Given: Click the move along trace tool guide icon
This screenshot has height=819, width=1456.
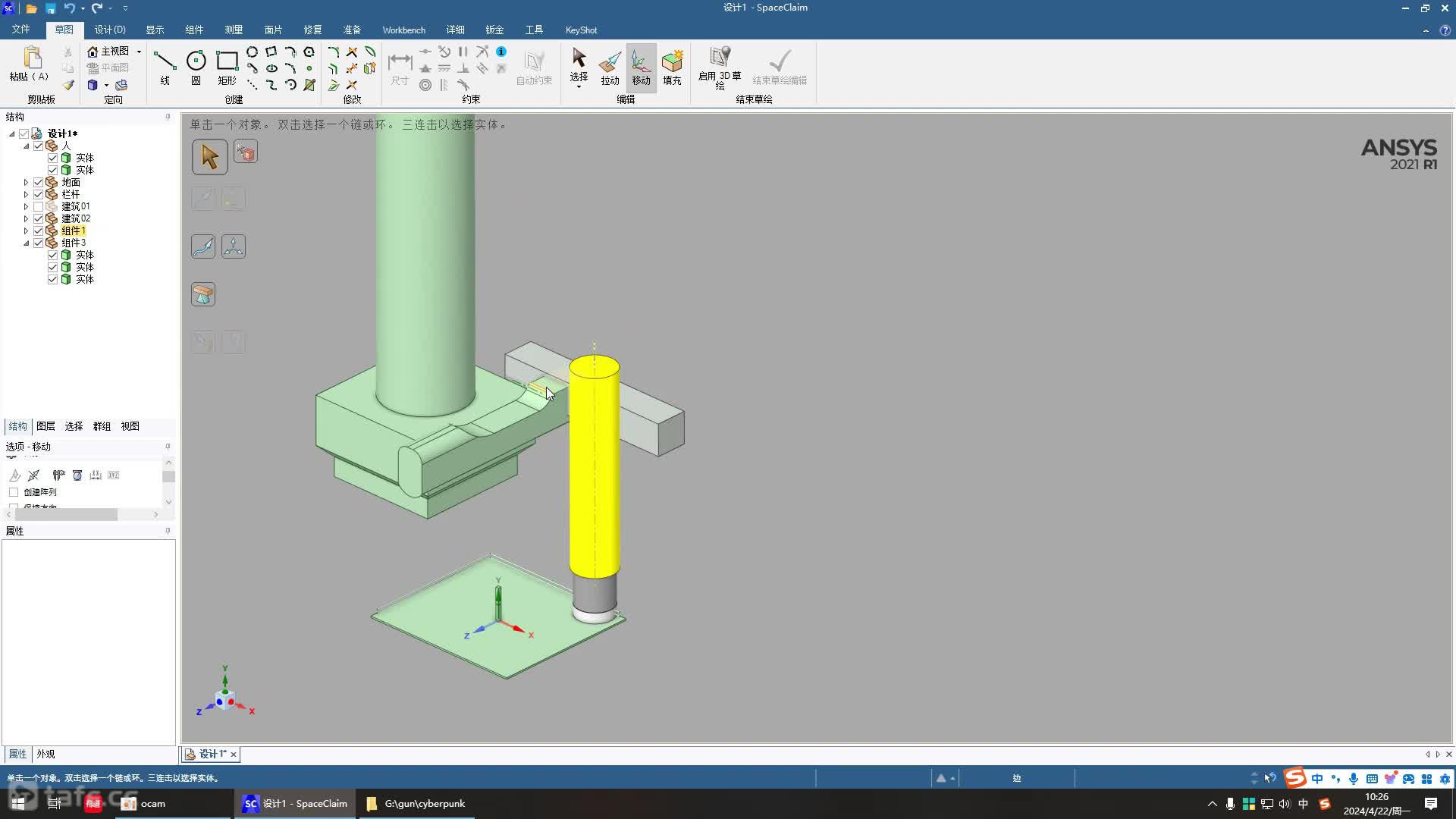Looking at the screenshot, I should click(x=203, y=246).
